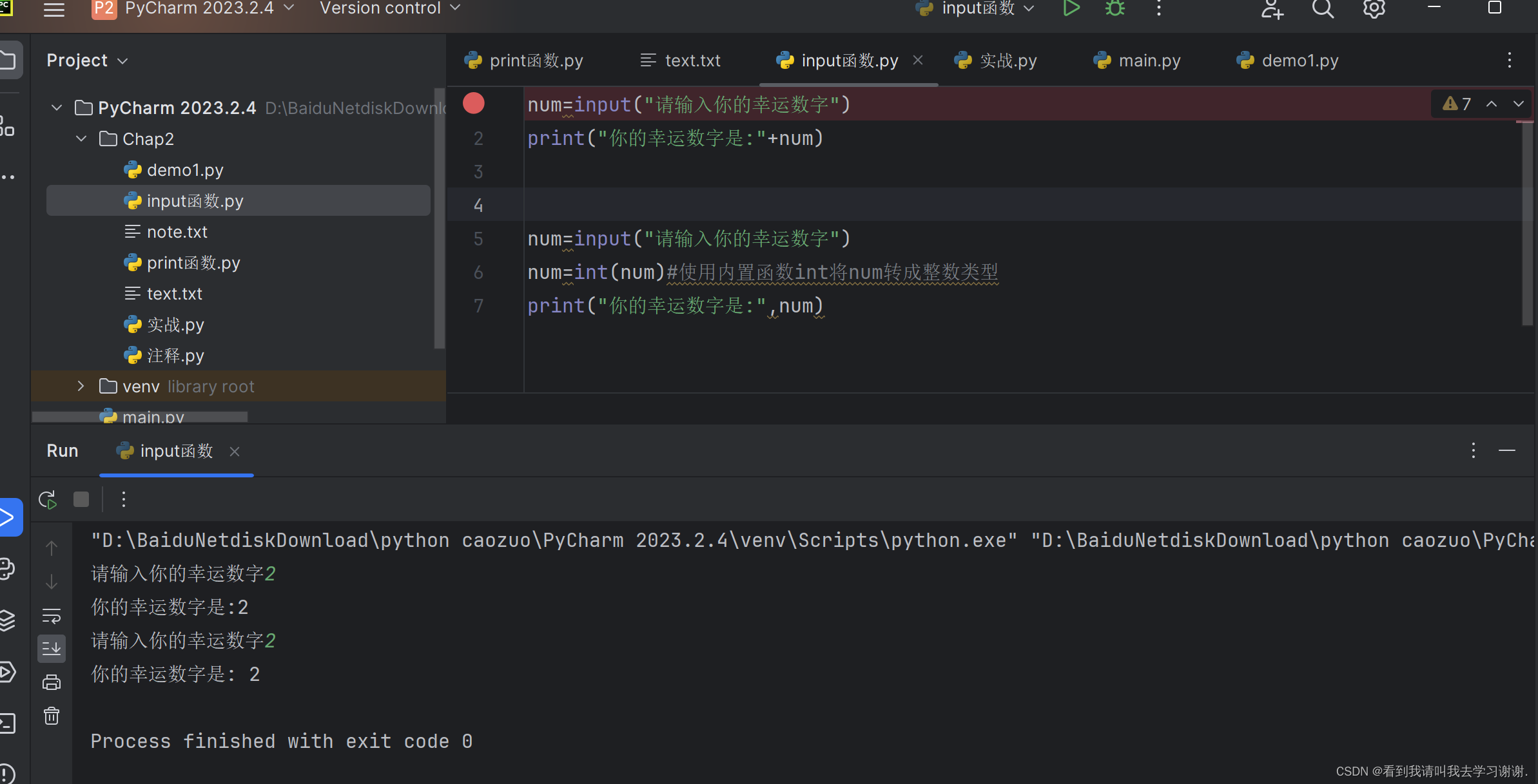Click the 7 warnings indicator
1538x784 pixels.
[x=1457, y=104]
